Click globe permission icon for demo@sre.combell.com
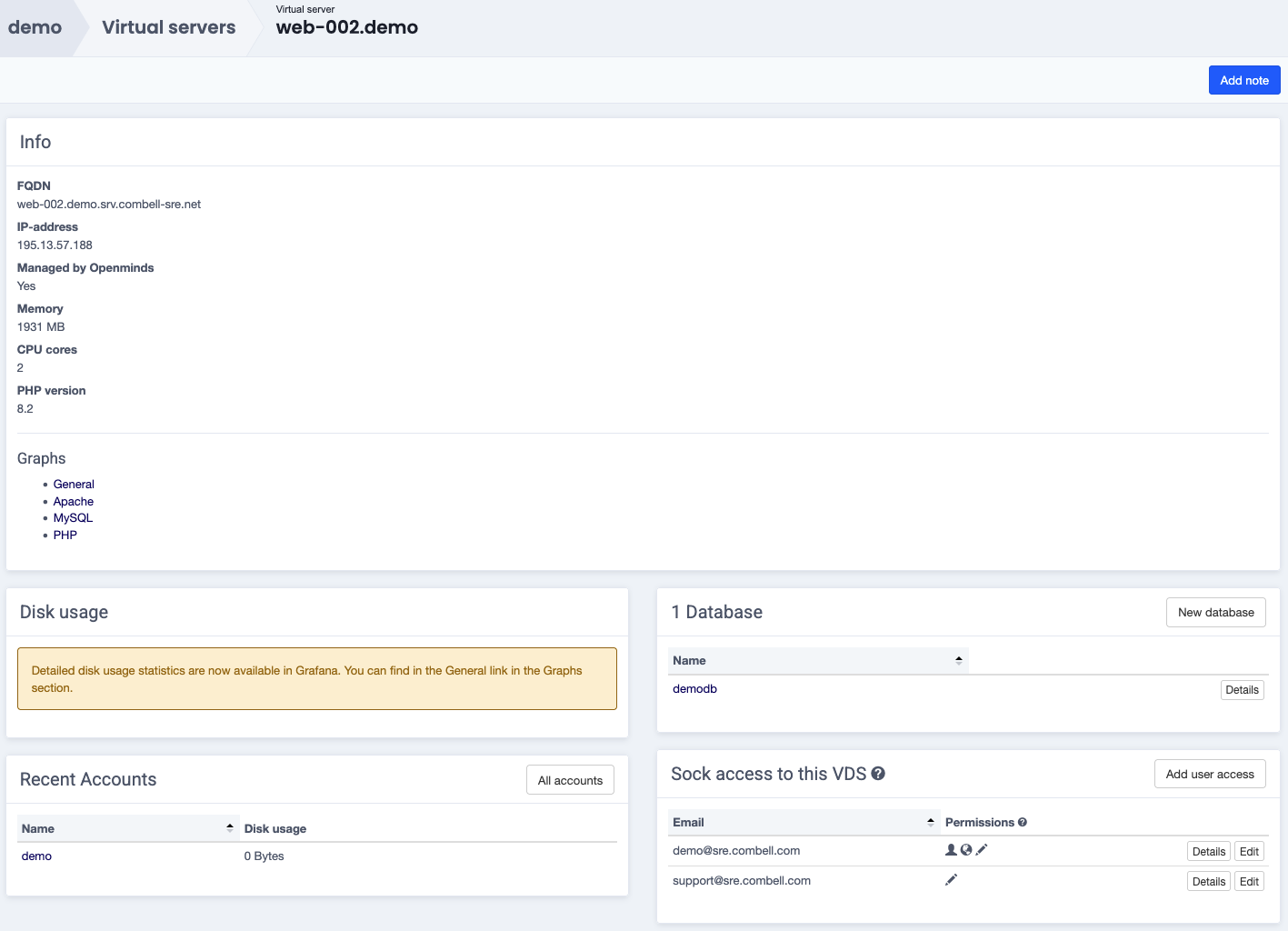 [966, 850]
